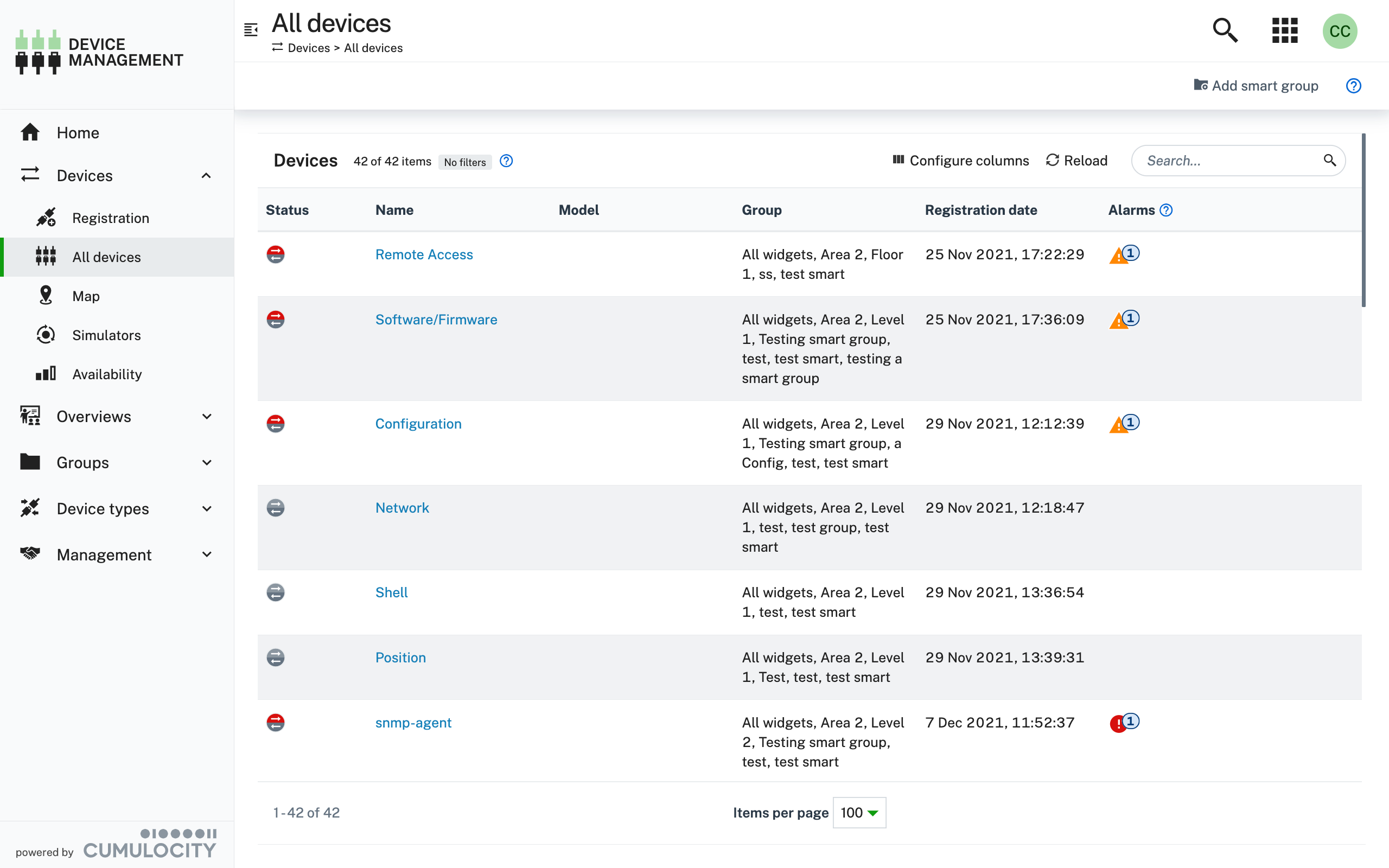Screen dimensions: 1389x868
Task: Click the help icon beside Add smart group
Action: tap(1353, 86)
